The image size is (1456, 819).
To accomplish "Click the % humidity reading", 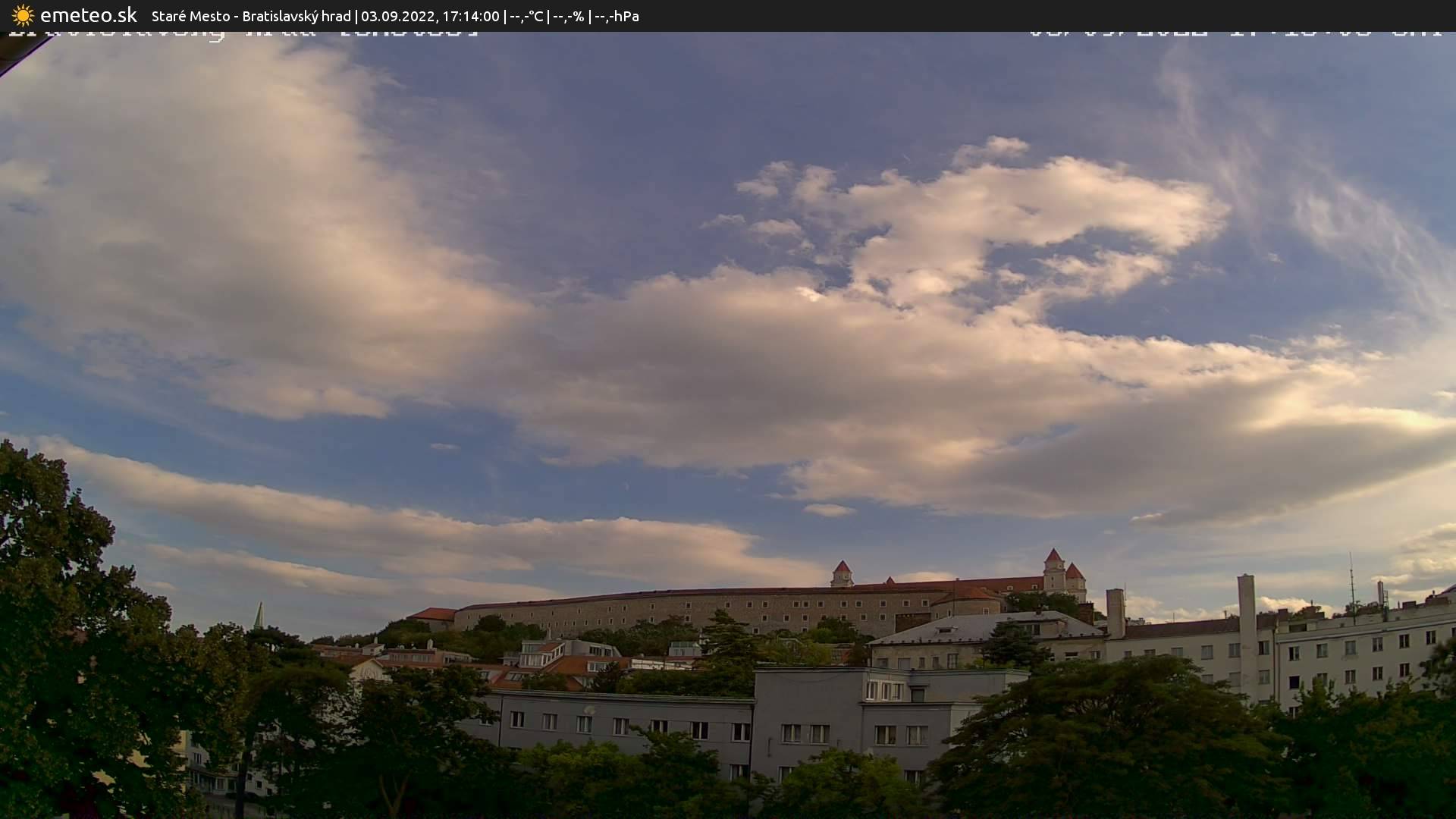I will (x=568, y=16).
